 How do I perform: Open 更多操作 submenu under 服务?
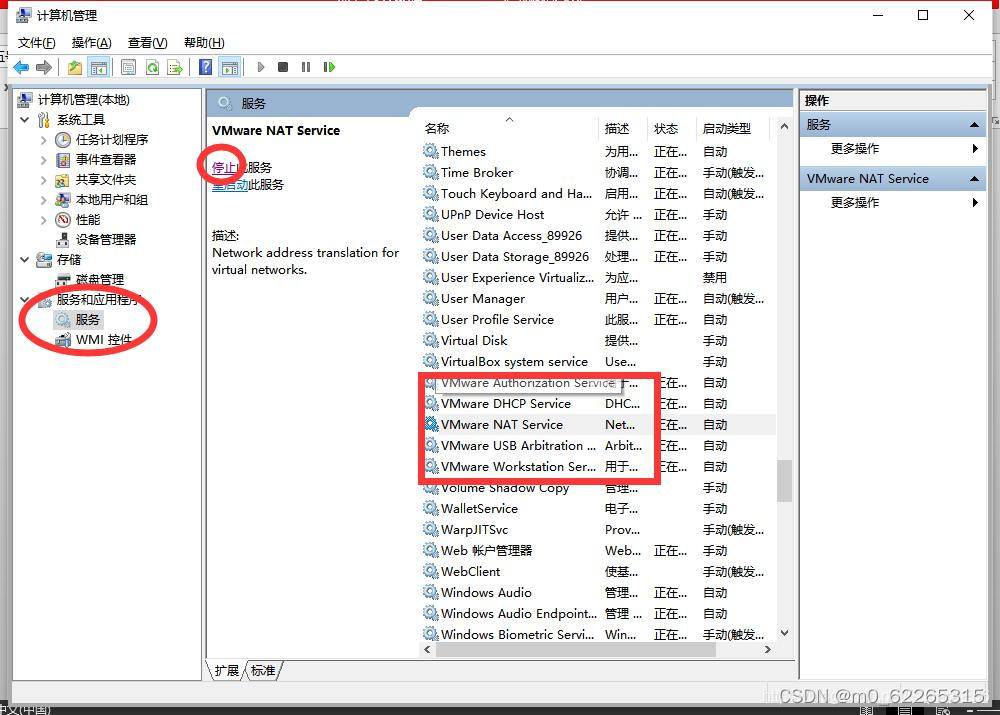pos(892,149)
